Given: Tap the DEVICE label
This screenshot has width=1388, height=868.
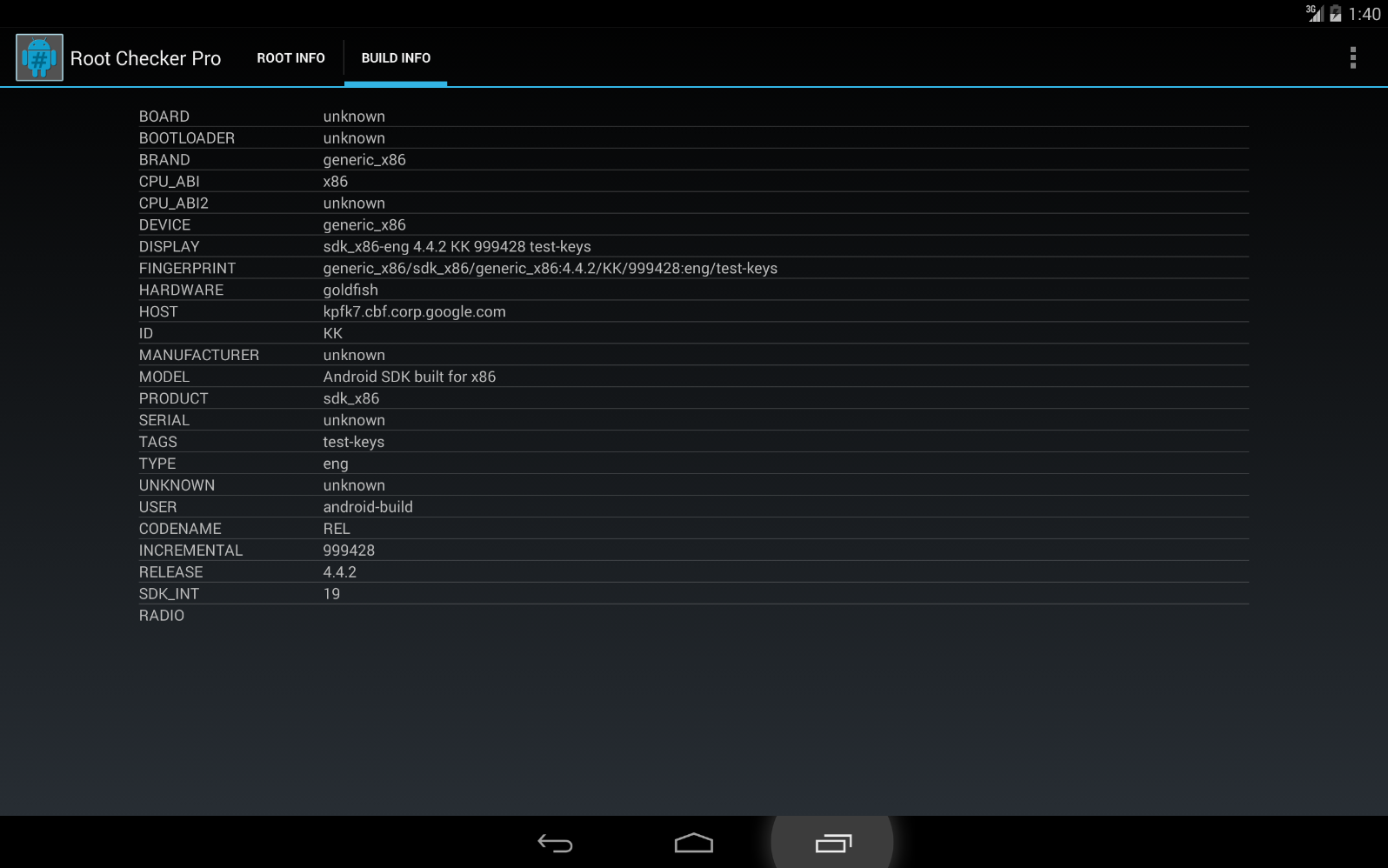Looking at the screenshot, I should [x=164, y=225].
